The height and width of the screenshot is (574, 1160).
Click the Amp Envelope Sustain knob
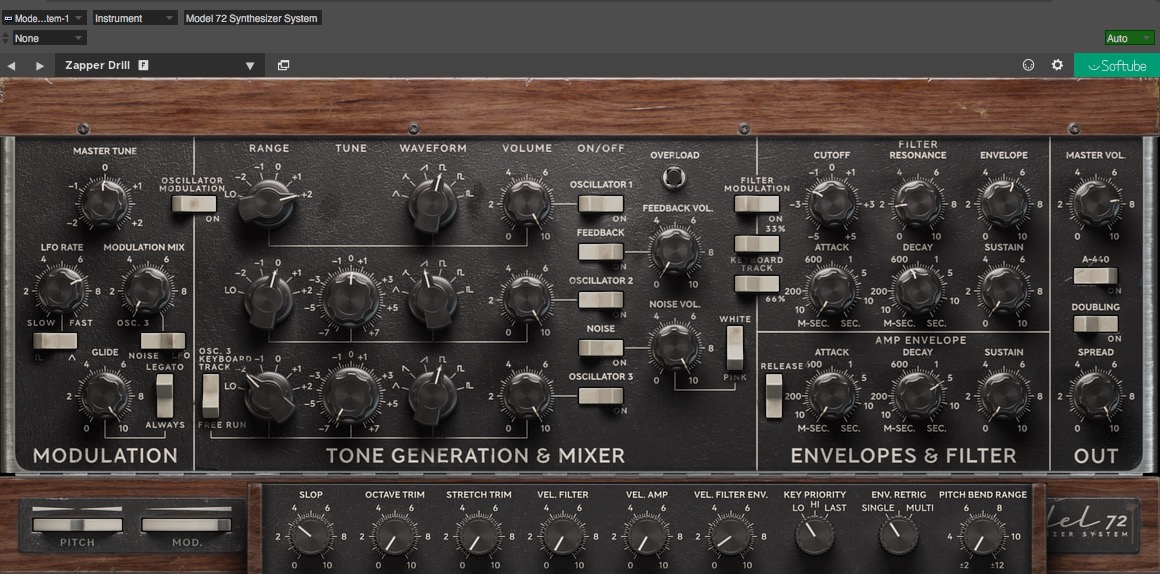pyautogui.click(x=1004, y=396)
